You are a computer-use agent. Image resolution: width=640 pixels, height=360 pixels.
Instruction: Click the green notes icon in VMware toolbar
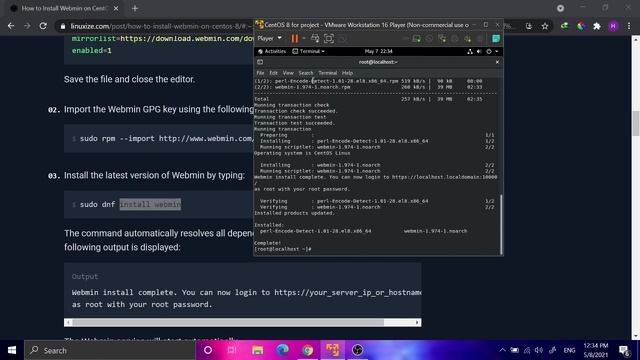tap(496, 38)
